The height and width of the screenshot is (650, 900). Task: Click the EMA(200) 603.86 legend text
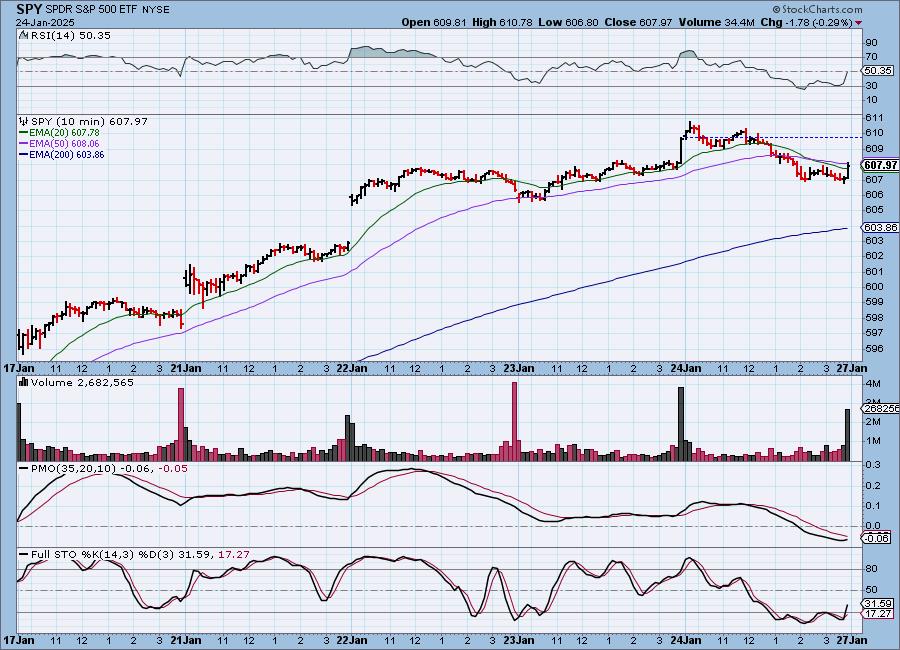(67, 154)
